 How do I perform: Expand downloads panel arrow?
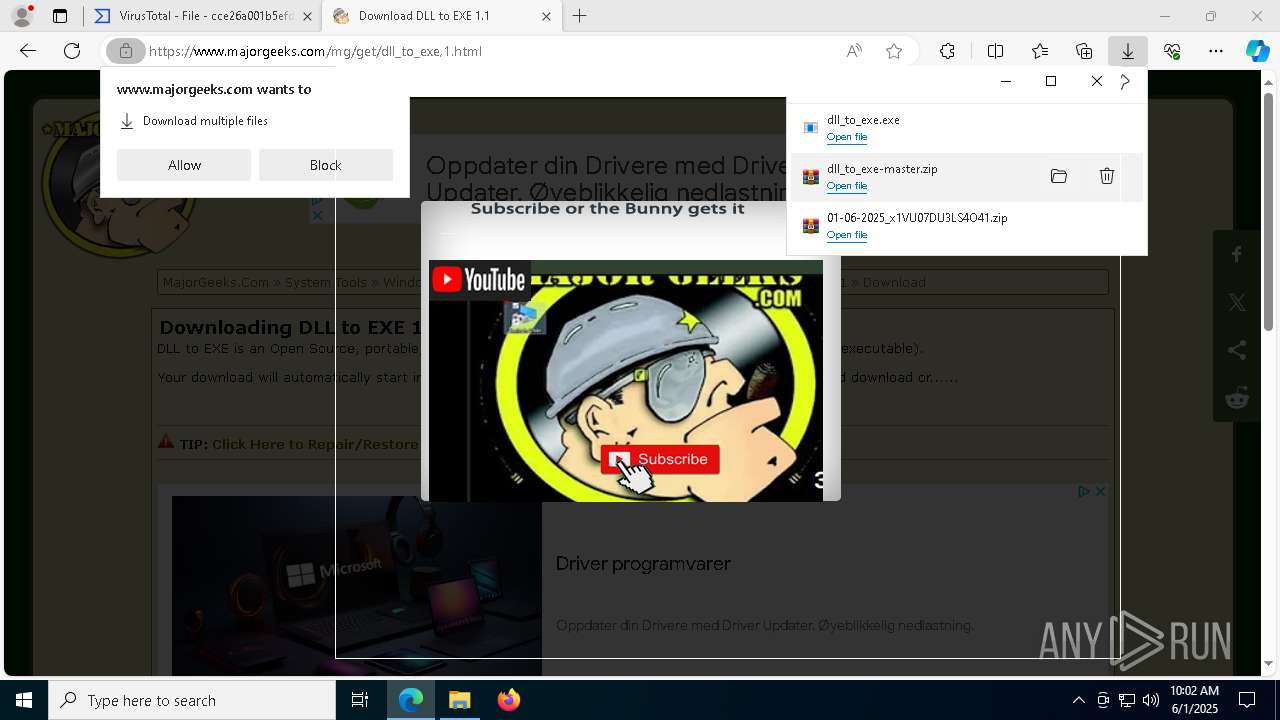point(1126,81)
